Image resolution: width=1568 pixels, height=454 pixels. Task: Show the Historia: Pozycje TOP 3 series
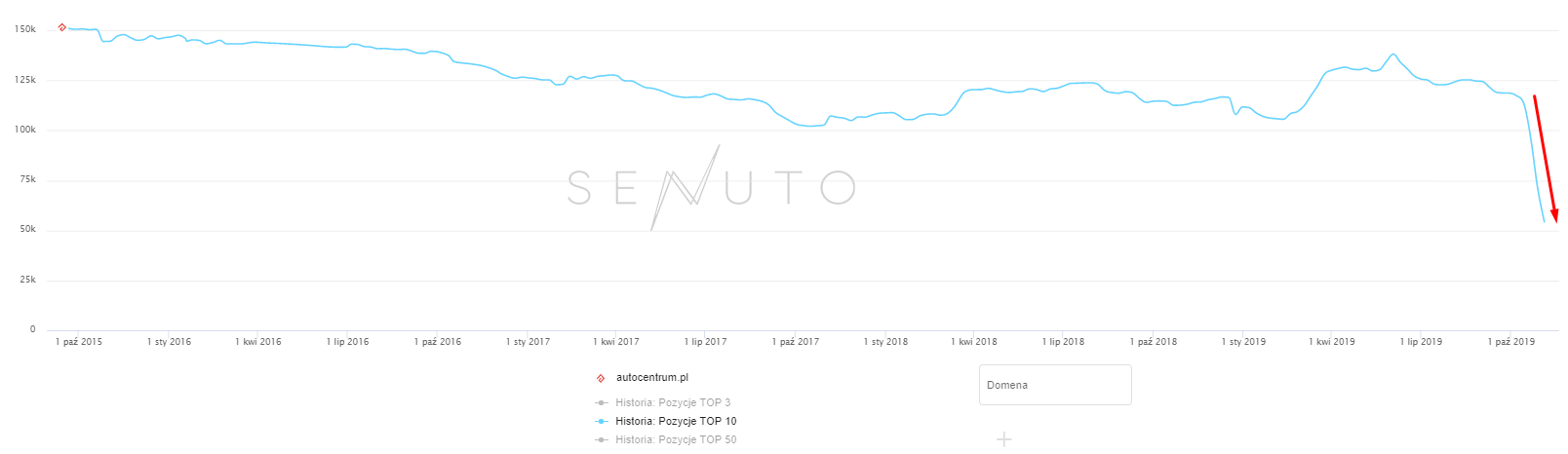(672, 402)
